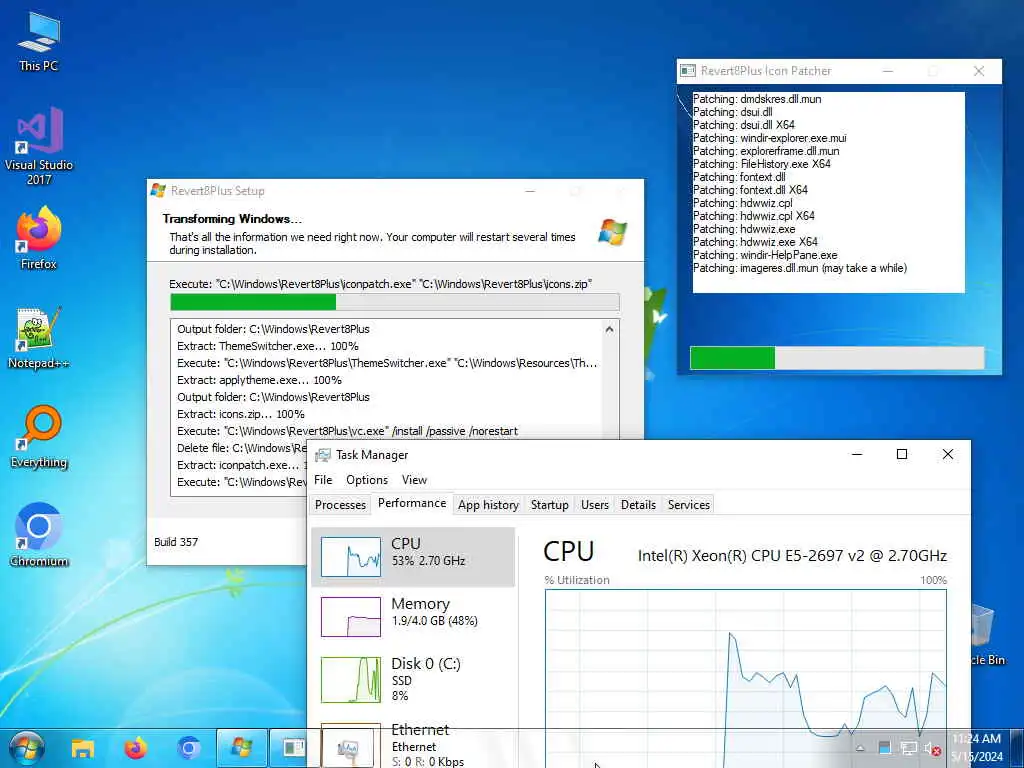The width and height of the screenshot is (1024, 768).
Task: Switch to Task Manager taskbar button
Action: pos(349,748)
